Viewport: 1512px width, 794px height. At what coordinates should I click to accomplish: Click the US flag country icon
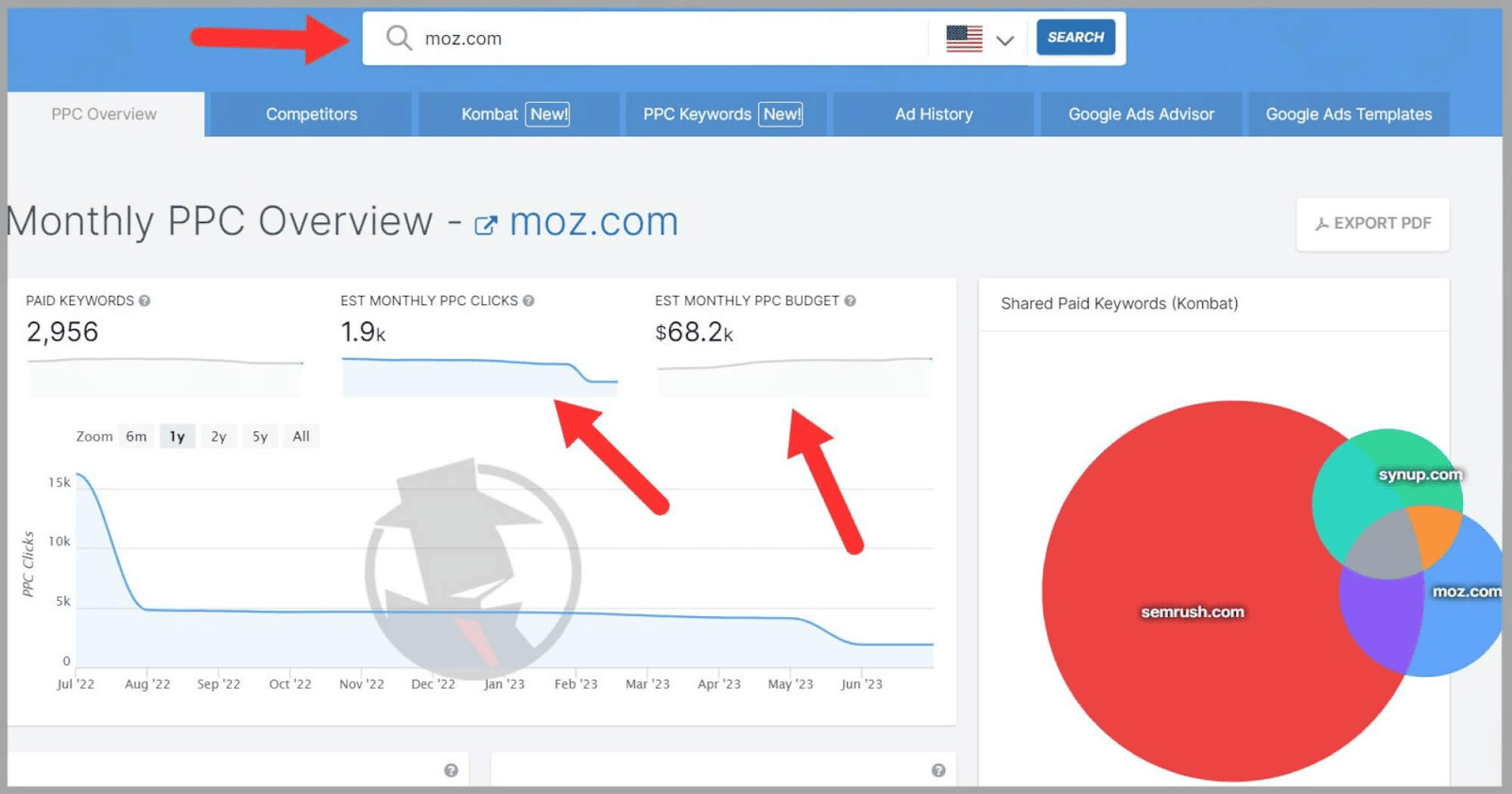point(964,39)
